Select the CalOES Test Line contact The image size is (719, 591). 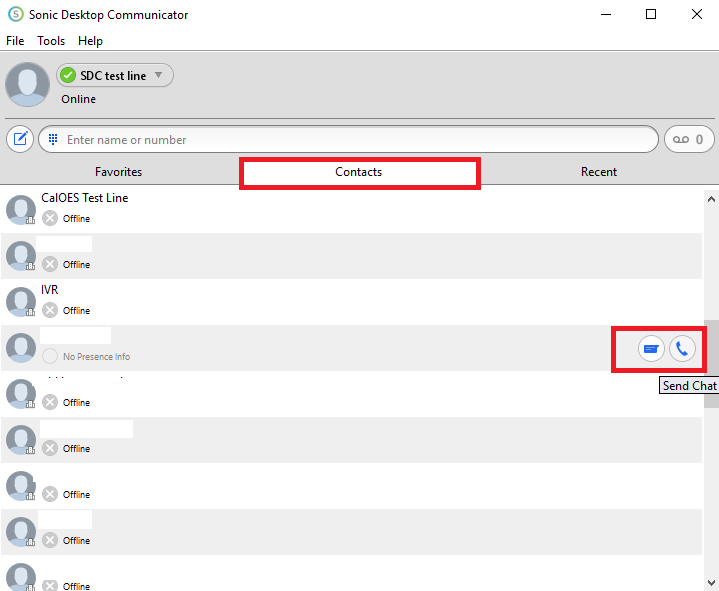coord(351,210)
